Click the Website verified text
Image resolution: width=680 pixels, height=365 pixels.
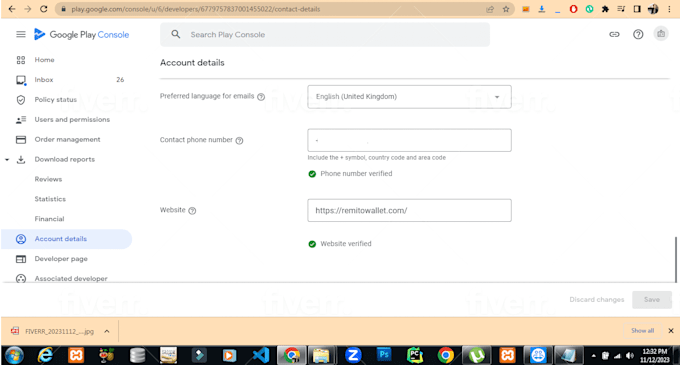[x=346, y=244]
